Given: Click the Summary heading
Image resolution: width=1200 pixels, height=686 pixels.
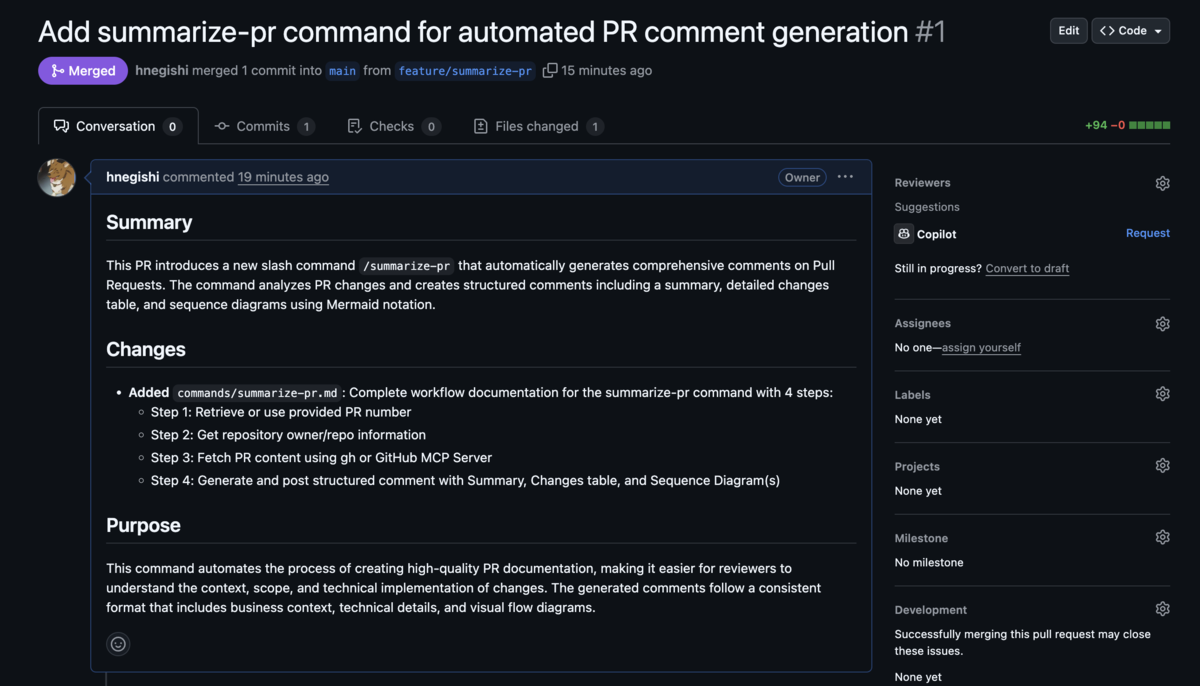Looking at the screenshot, I should tap(149, 222).
